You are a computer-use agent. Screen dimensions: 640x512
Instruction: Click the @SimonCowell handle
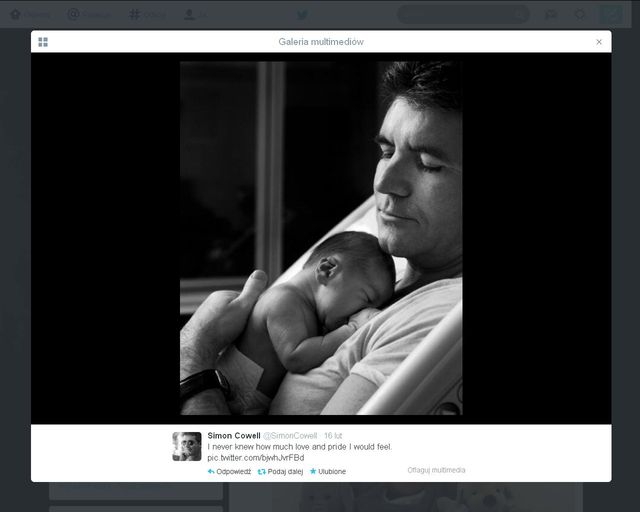pyautogui.click(x=290, y=436)
